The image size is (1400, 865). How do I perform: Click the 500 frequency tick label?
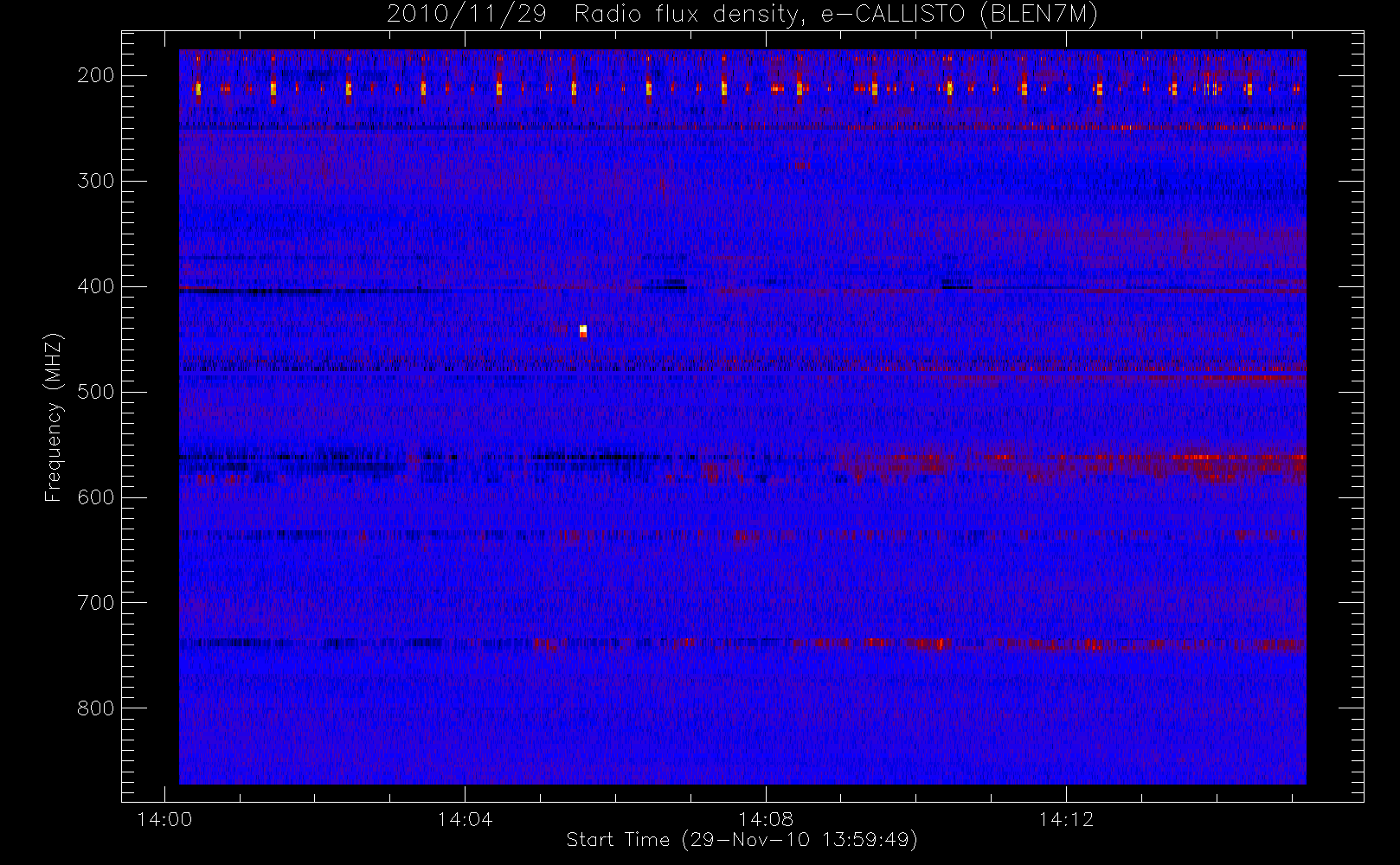click(x=95, y=392)
